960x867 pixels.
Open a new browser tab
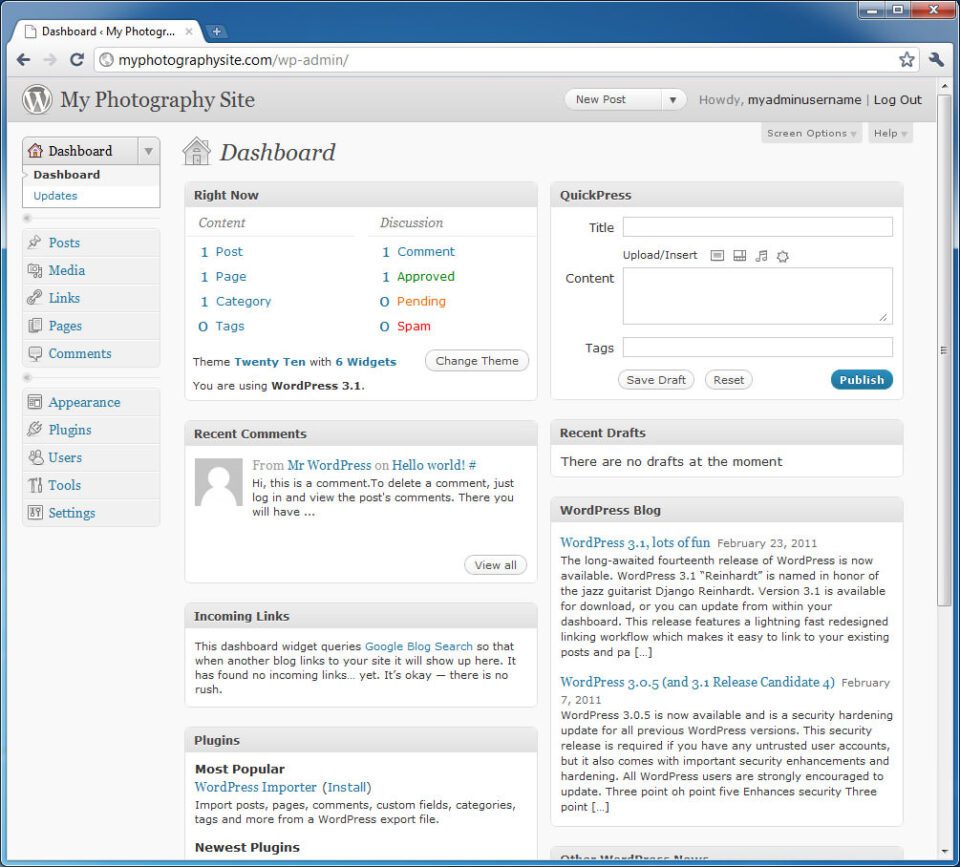tap(216, 31)
